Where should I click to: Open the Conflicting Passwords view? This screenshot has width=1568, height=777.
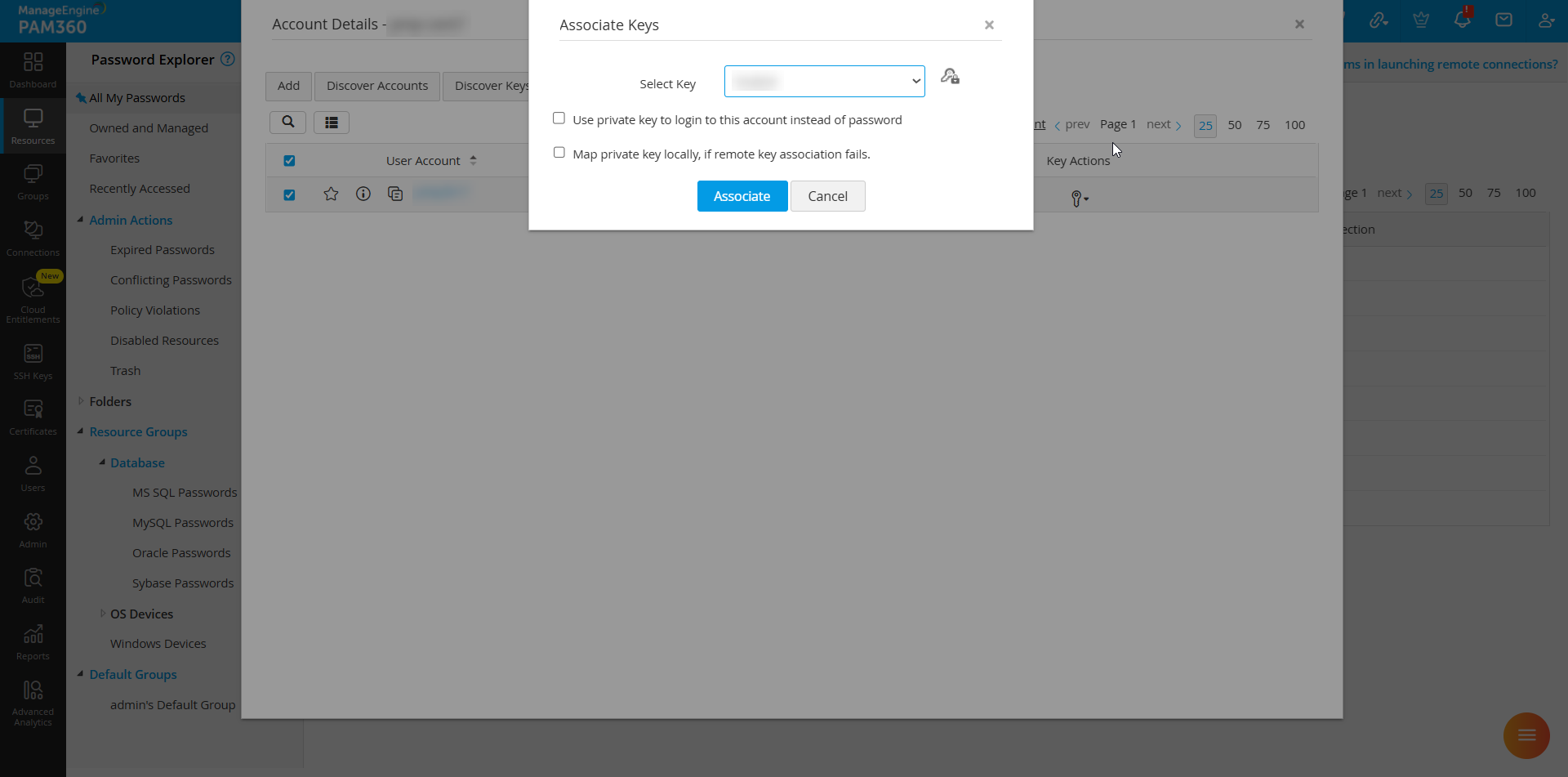click(x=170, y=279)
